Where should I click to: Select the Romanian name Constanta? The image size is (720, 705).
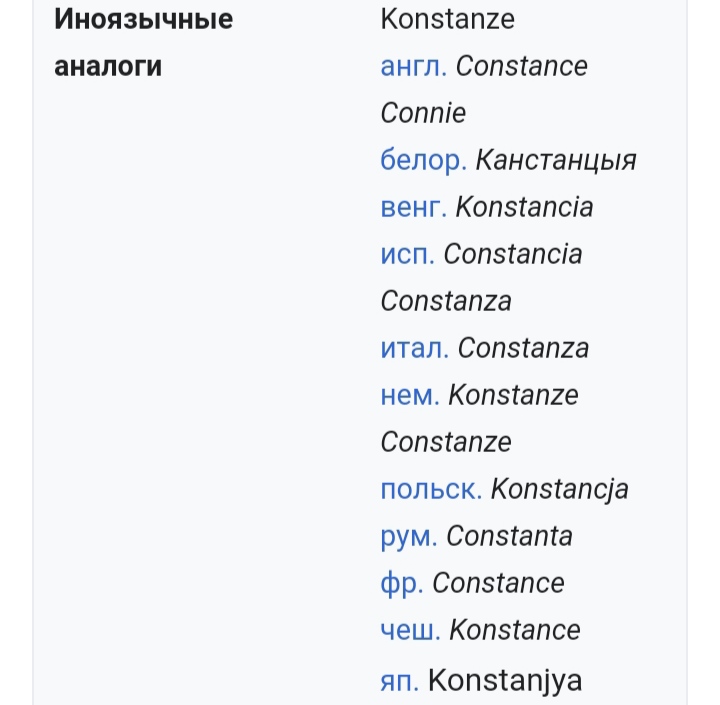(x=509, y=537)
